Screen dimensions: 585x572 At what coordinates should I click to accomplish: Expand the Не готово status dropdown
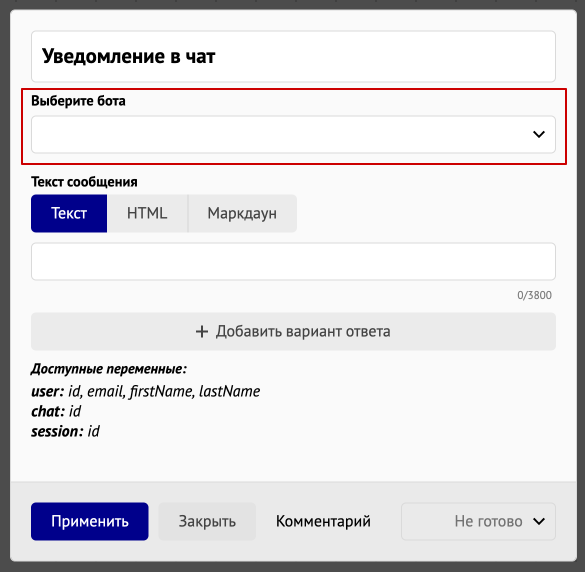point(478,521)
